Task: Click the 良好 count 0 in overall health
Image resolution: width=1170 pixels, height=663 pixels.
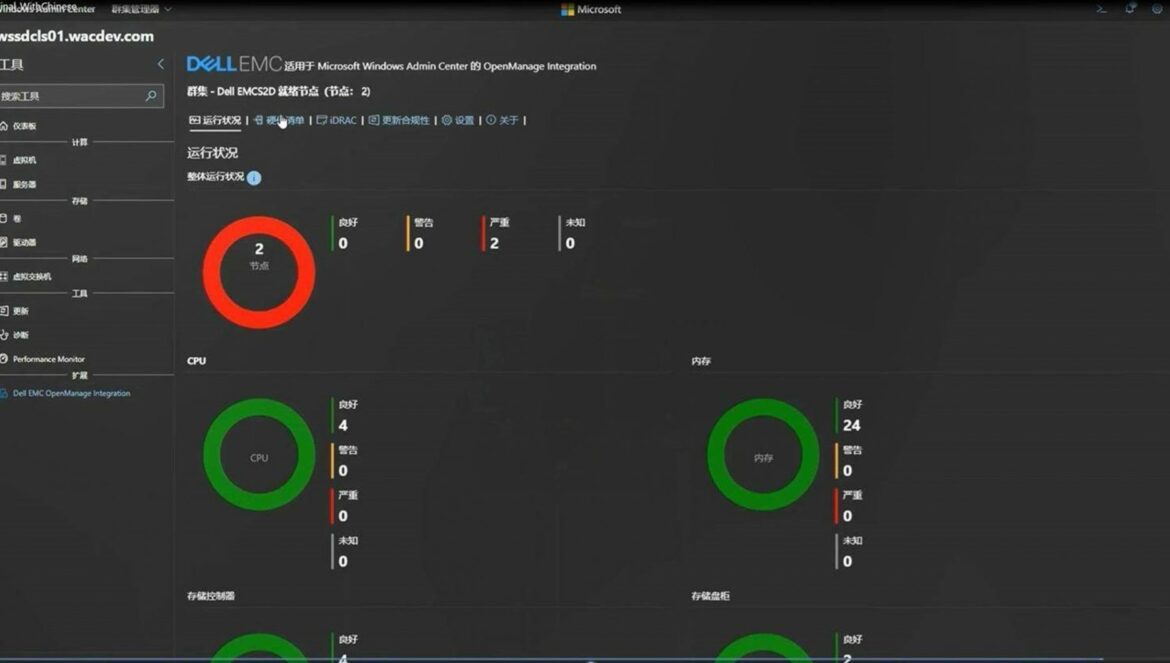Action: tap(343, 243)
